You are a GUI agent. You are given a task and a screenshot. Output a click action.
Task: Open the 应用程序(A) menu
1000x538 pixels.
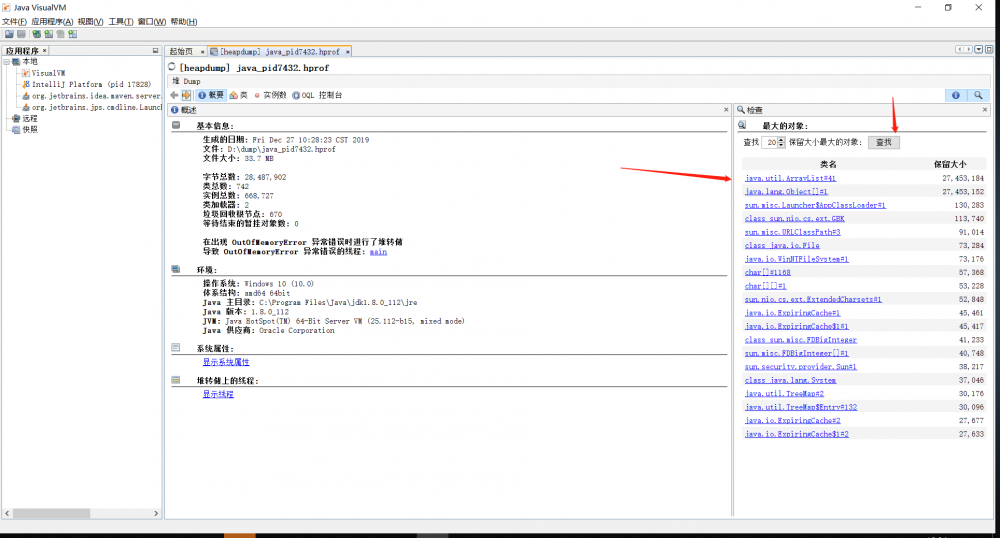[x=52, y=22]
